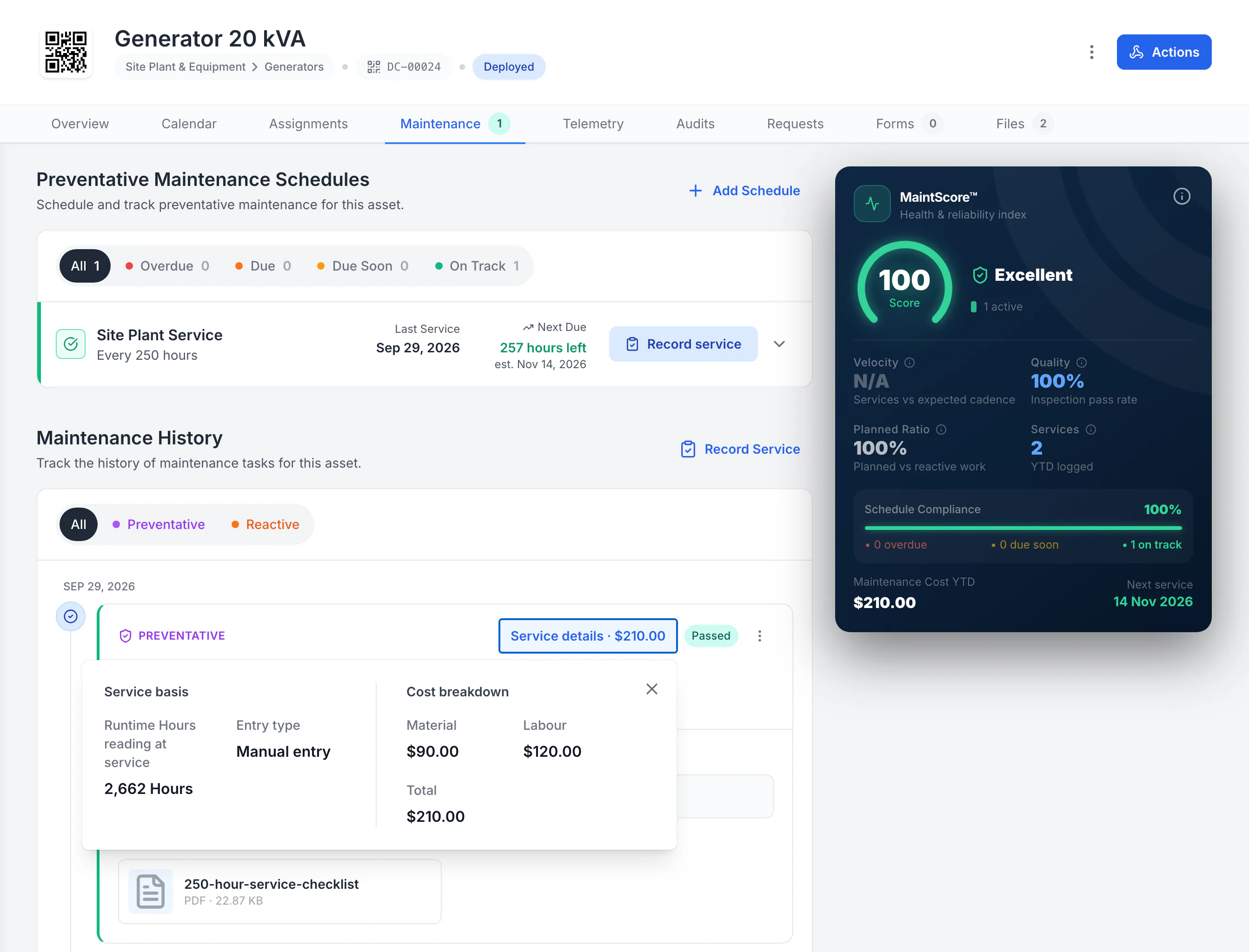
Task: Click Record Service in Maintenance History
Action: [x=740, y=449]
